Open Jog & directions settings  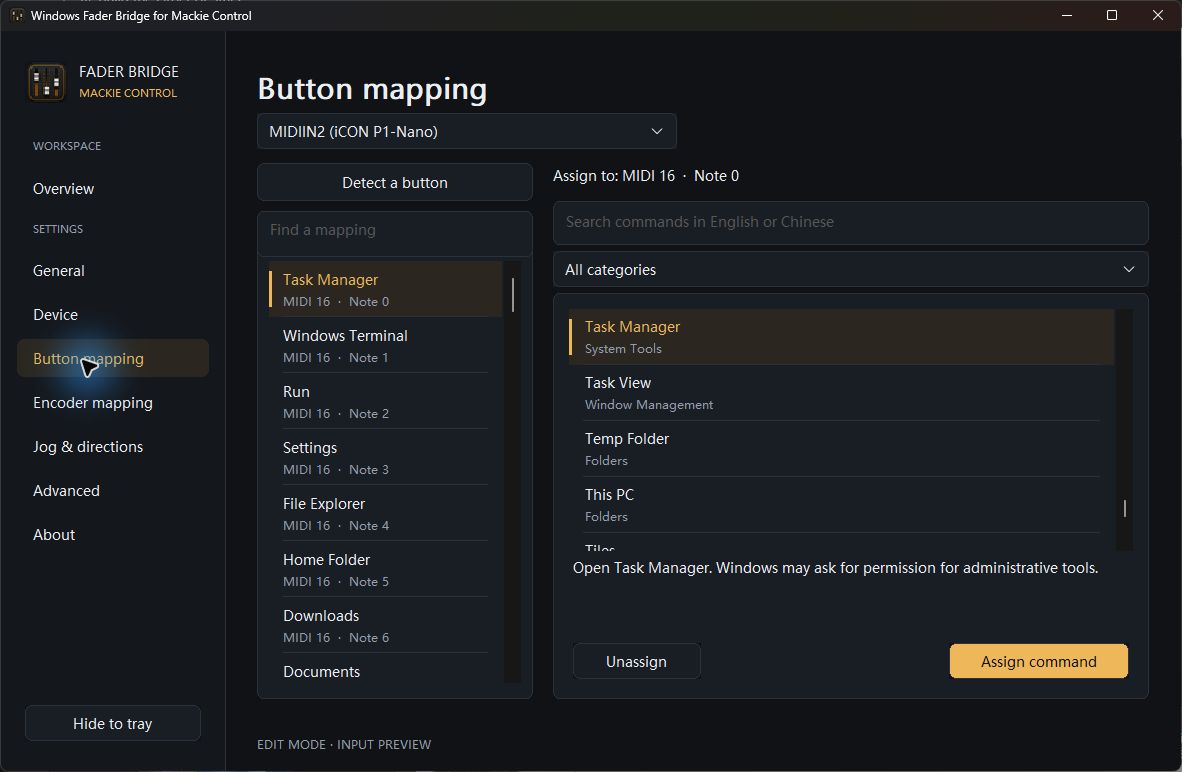coord(87,446)
